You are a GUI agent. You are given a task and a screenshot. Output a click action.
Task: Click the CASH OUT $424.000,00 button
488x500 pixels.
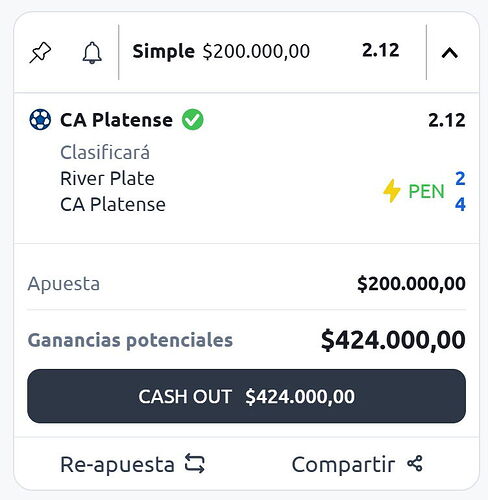246,396
